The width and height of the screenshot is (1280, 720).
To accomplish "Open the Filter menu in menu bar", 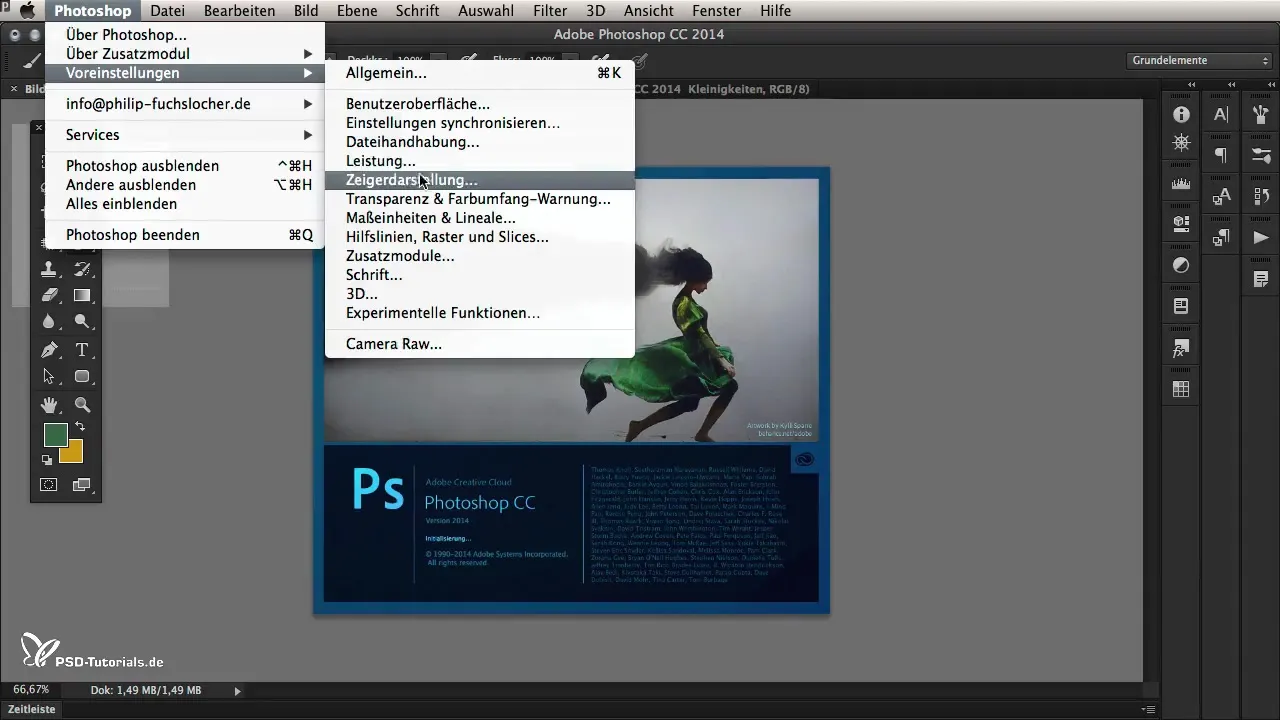I will 550,11.
